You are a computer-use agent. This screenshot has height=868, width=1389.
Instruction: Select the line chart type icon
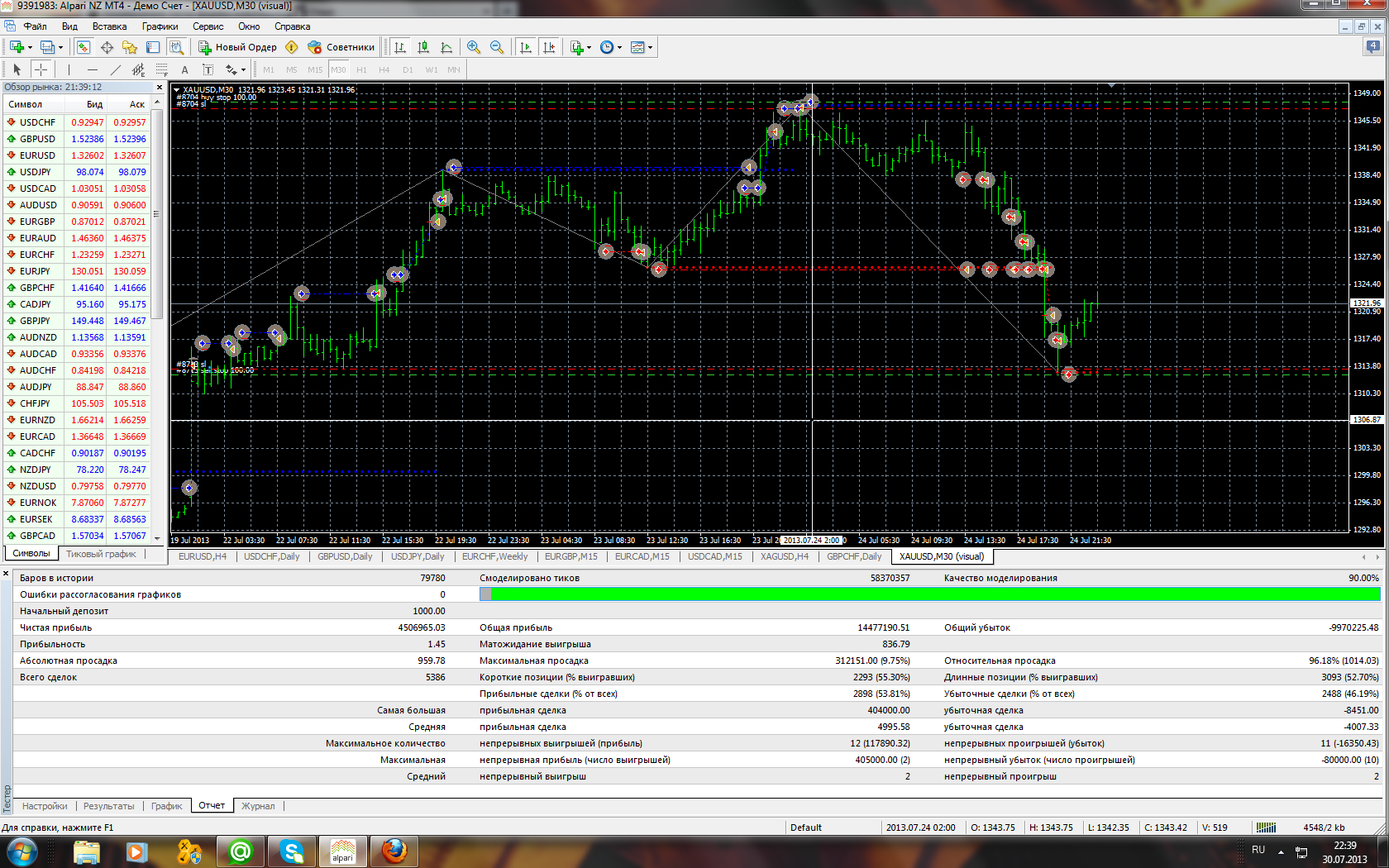446,47
